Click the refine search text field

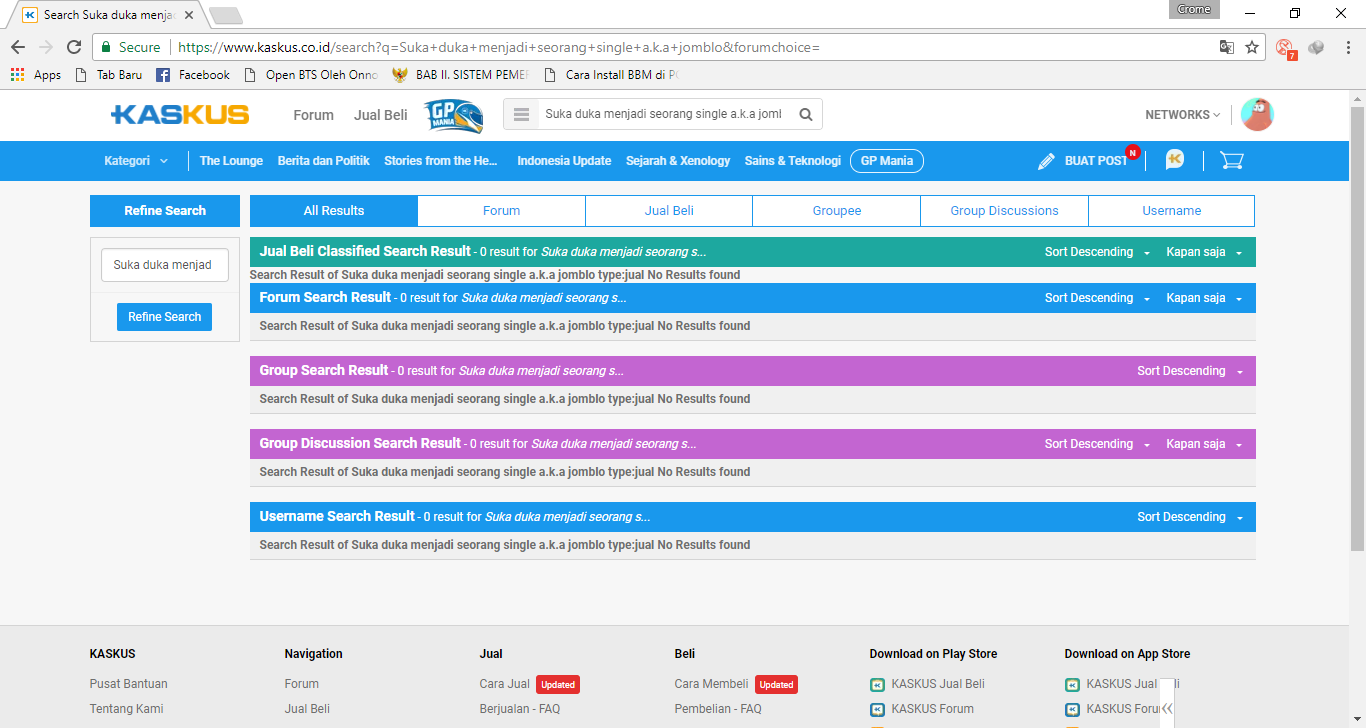coord(165,265)
